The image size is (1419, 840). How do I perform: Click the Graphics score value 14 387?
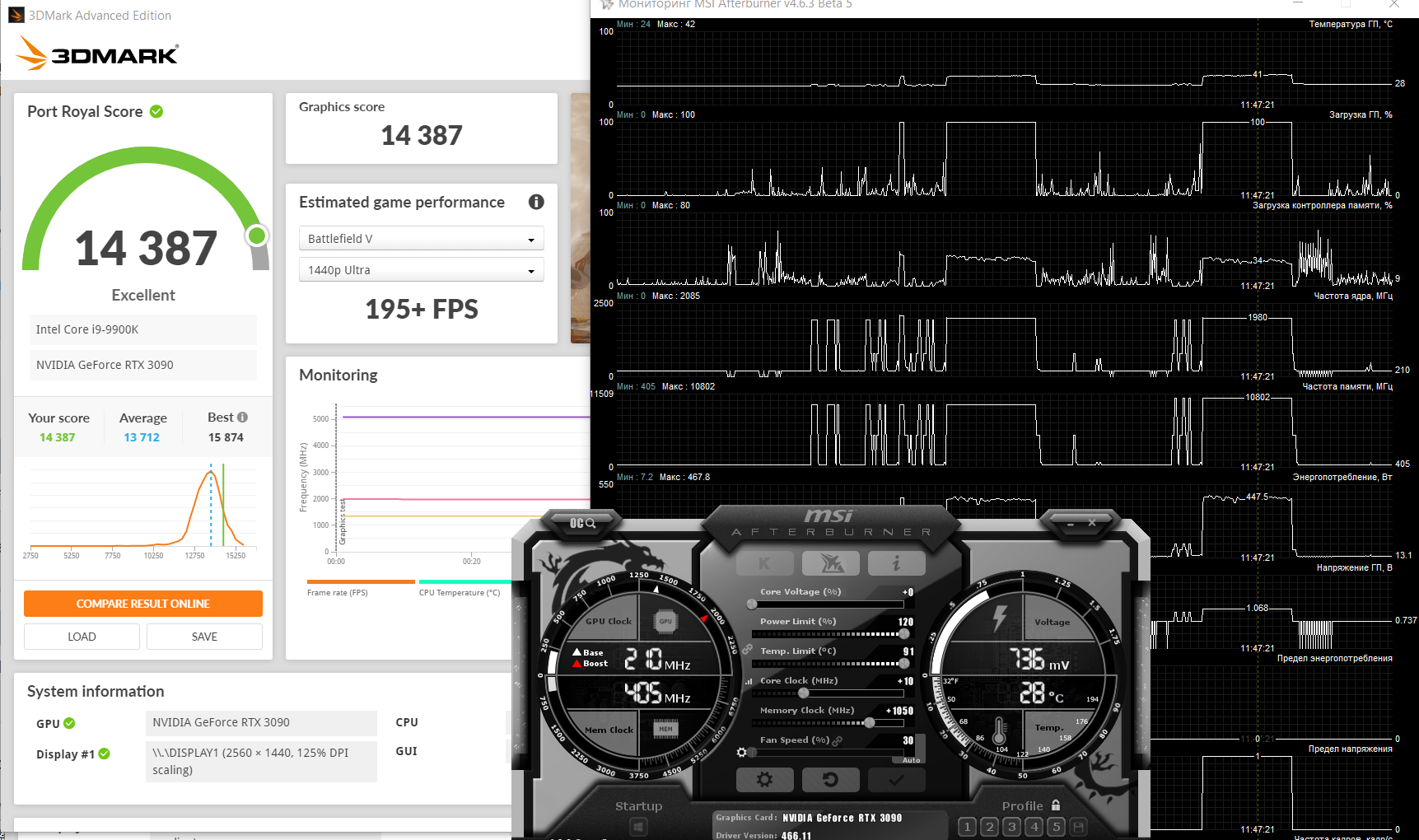[x=422, y=135]
